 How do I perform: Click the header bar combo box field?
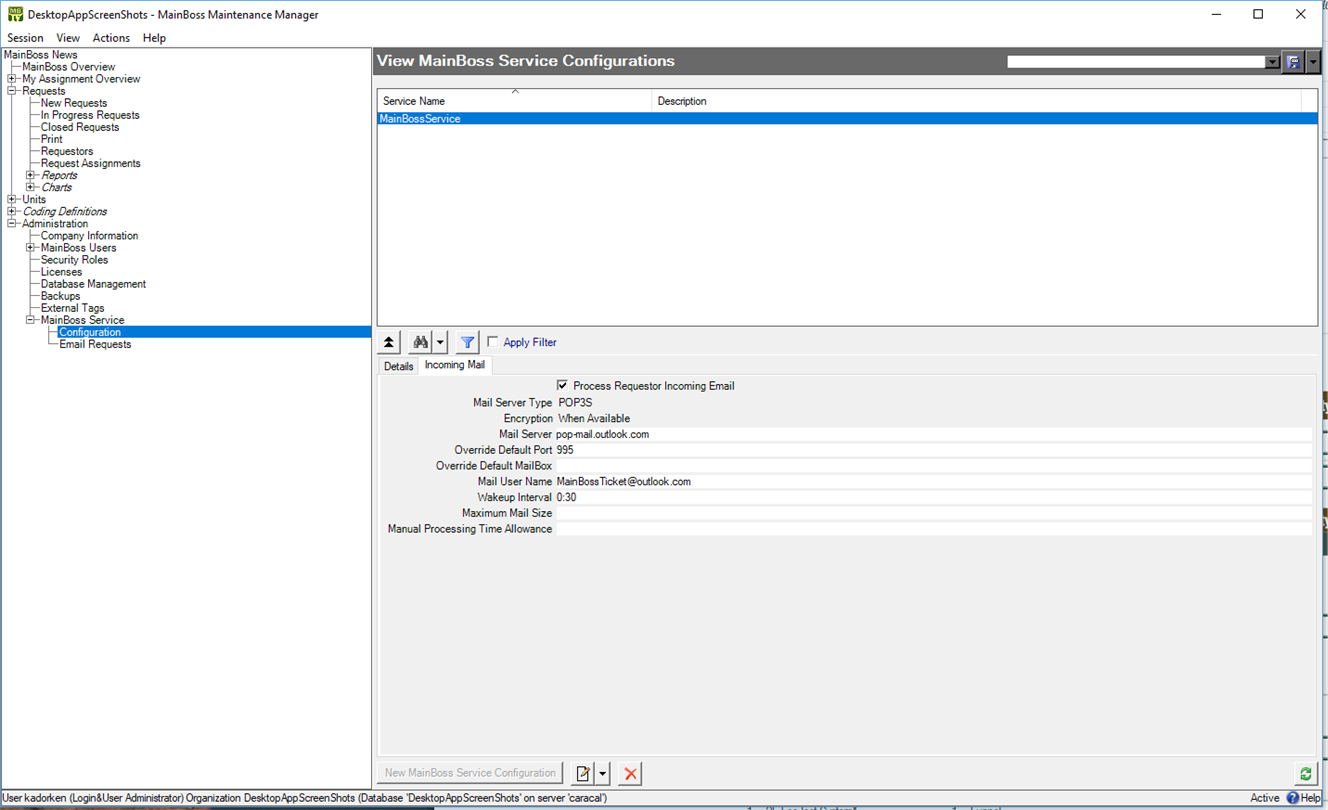1135,62
